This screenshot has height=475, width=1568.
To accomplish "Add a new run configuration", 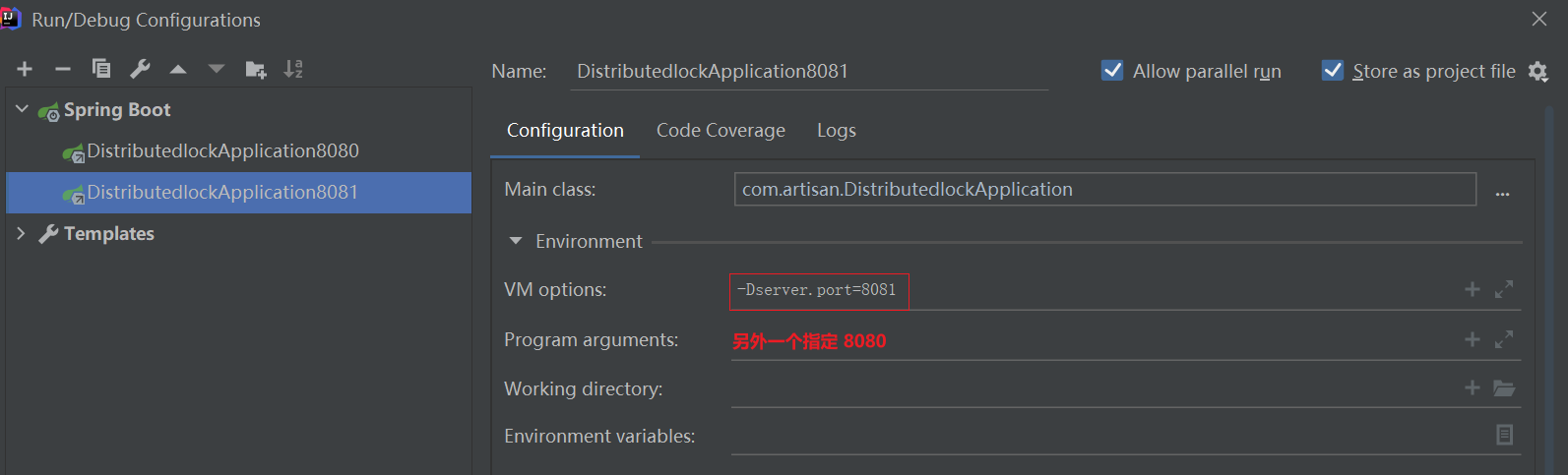I will pos(25,69).
